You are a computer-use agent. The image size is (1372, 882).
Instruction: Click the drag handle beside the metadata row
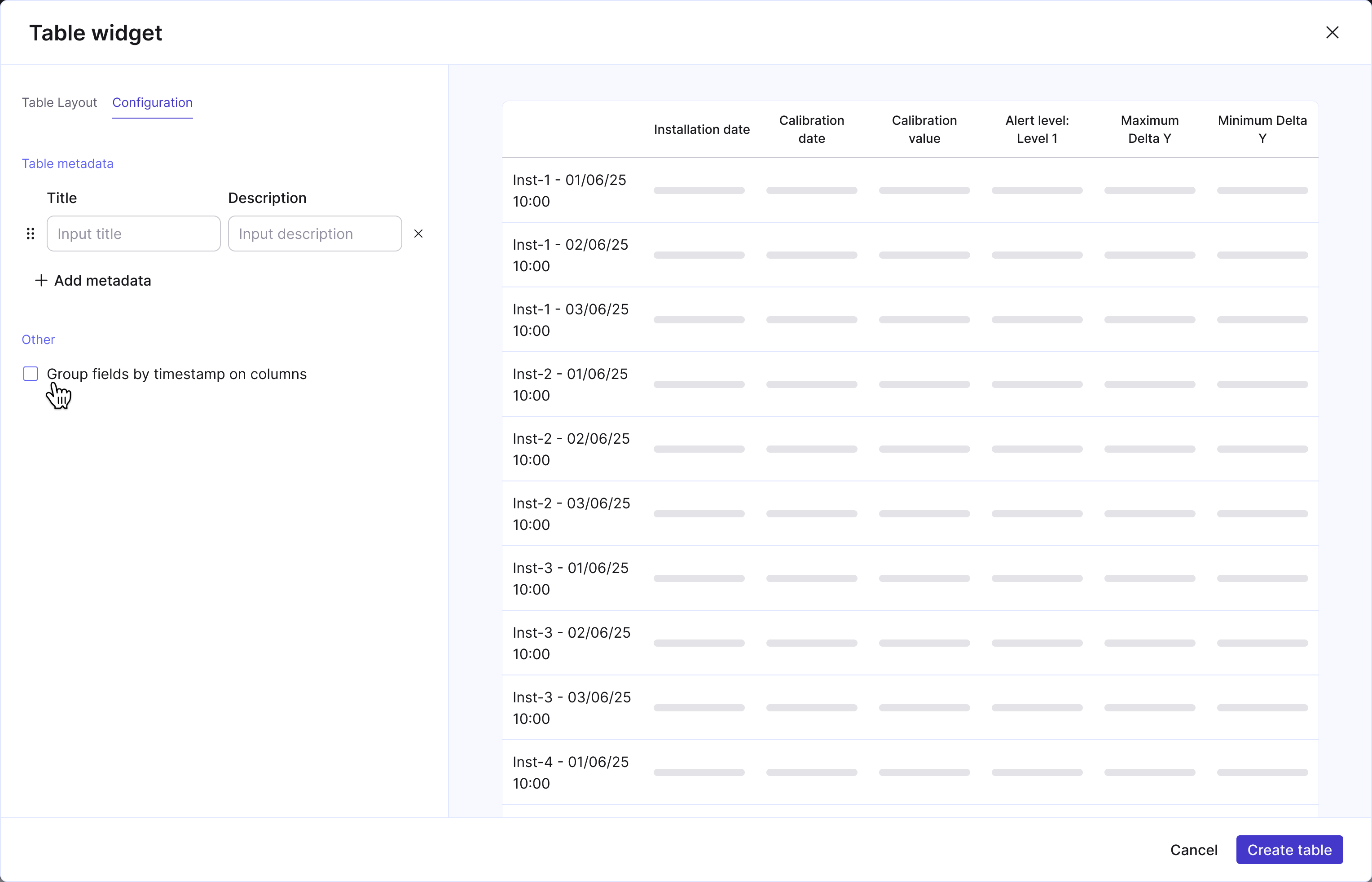31,234
